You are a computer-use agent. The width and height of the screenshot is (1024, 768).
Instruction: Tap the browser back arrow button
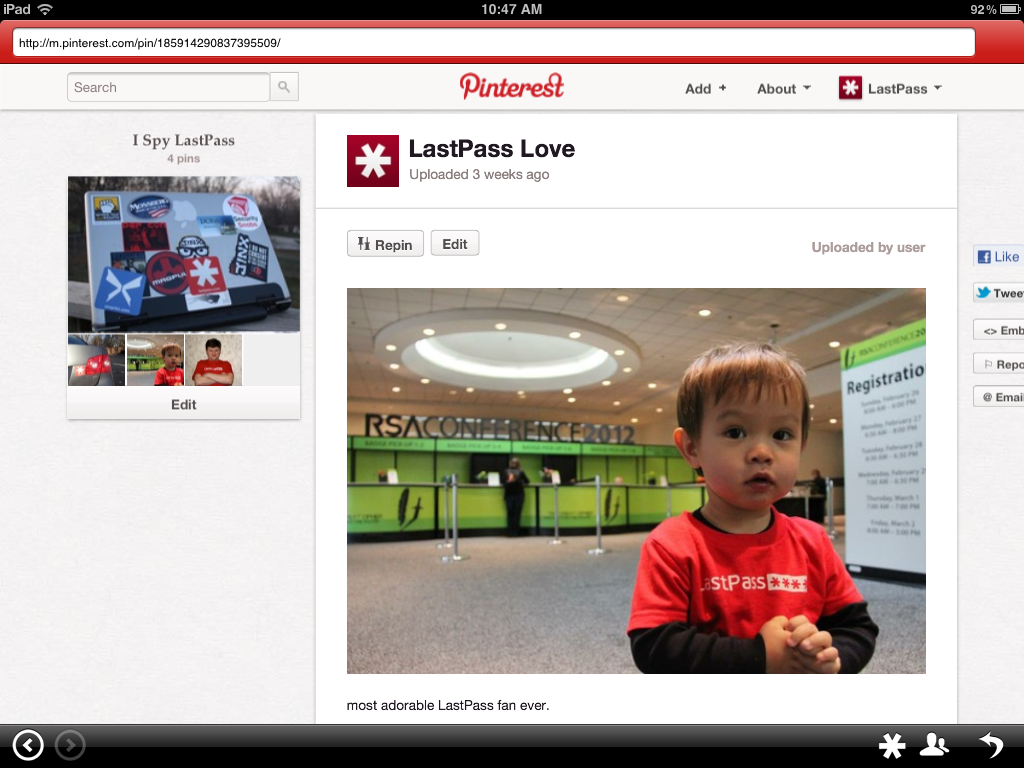click(28, 745)
